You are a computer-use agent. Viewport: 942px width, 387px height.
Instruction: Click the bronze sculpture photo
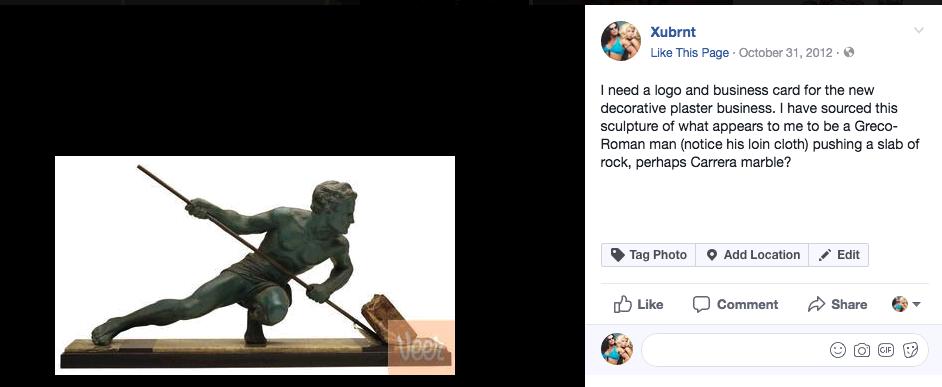coord(255,265)
